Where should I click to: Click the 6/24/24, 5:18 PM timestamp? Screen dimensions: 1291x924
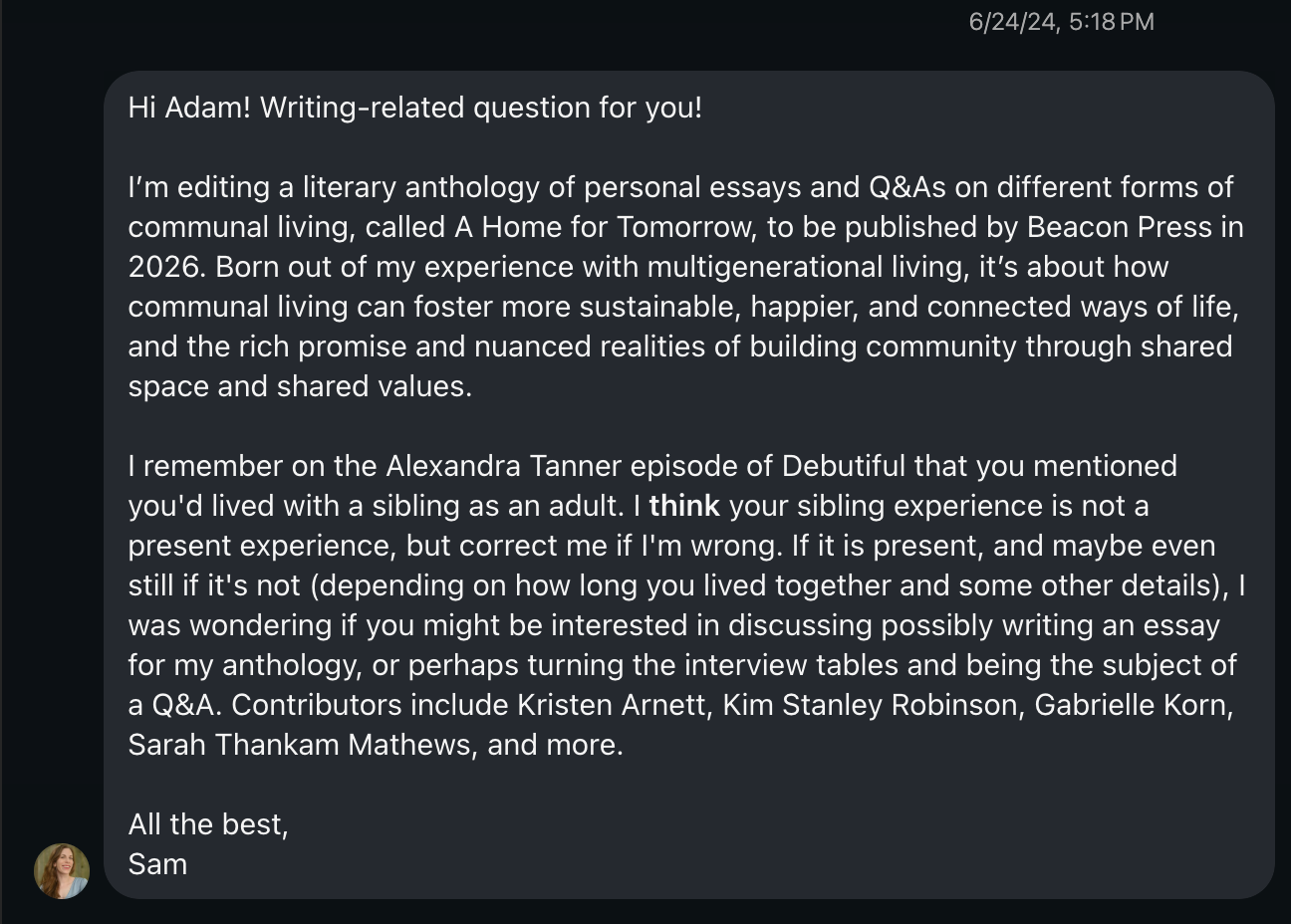tap(1061, 22)
